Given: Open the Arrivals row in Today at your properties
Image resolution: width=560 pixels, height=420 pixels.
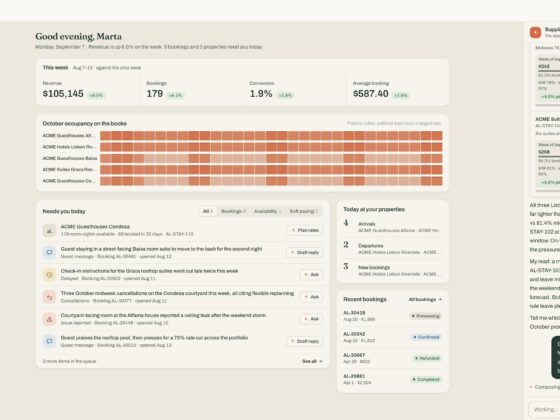Looking at the screenshot, I should click(x=392, y=227).
